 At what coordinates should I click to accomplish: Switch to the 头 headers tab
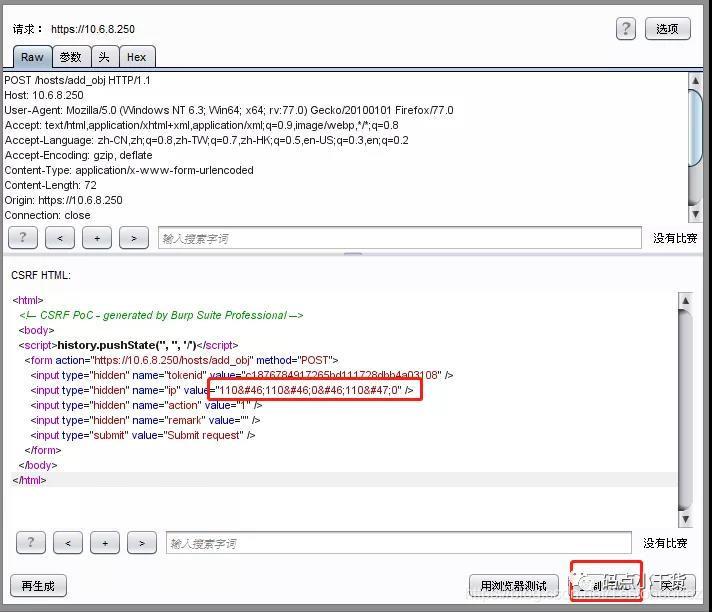[104, 57]
